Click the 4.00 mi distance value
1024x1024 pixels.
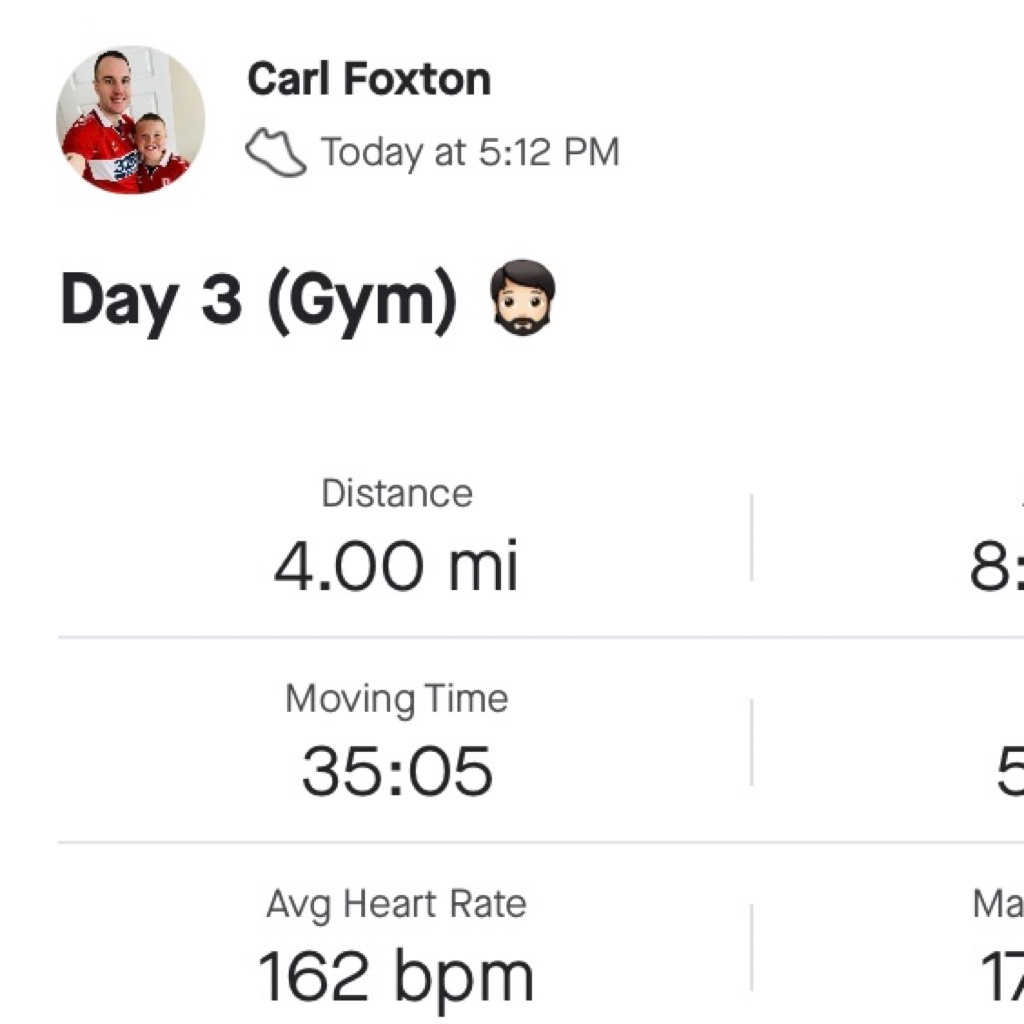(x=396, y=566)
